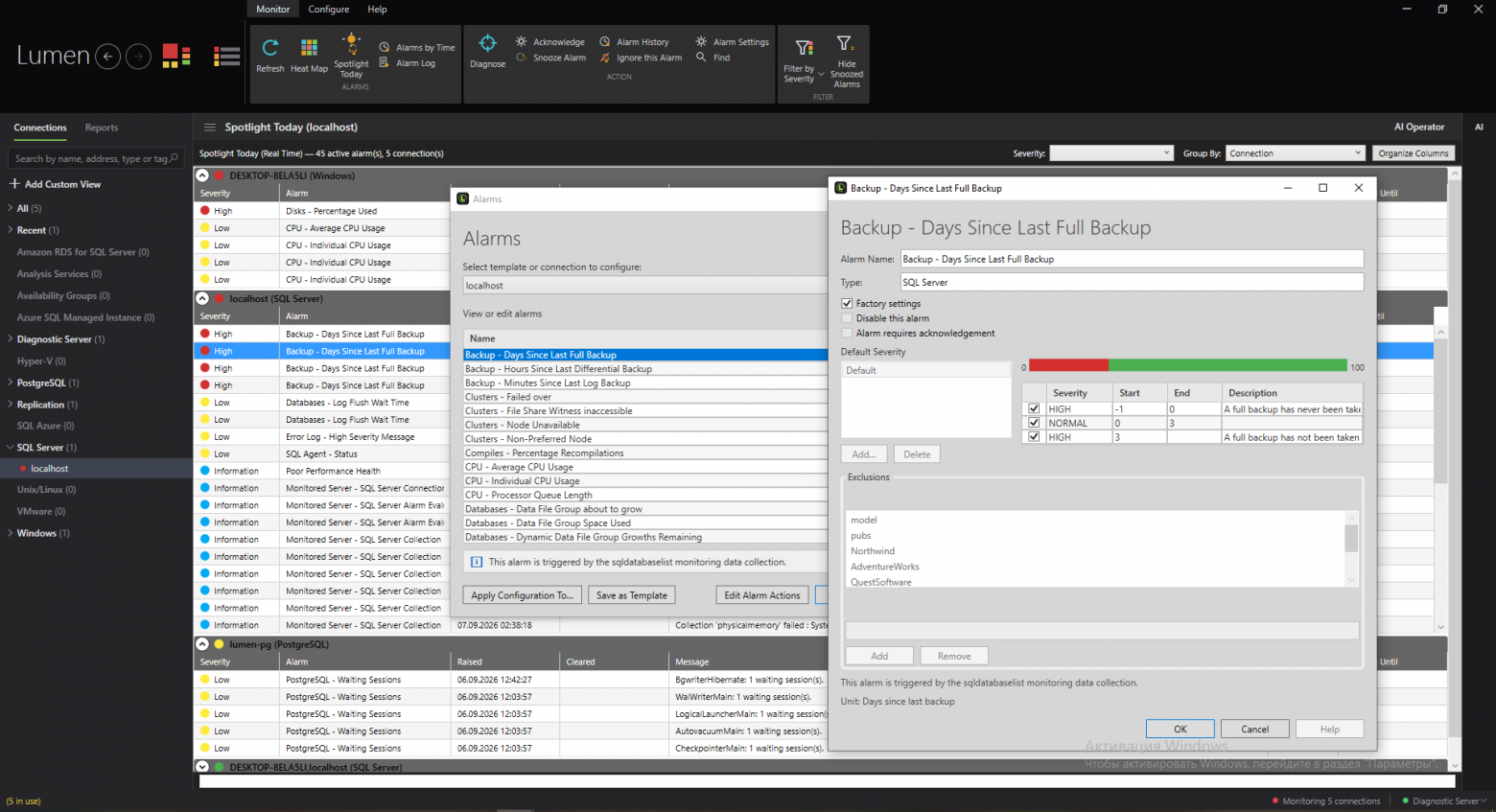Image resolution: width=1496 pixels, height=812 pixels.
Task: Open the Group By Connection dropdown
Action: click(x=1295, y=153)
